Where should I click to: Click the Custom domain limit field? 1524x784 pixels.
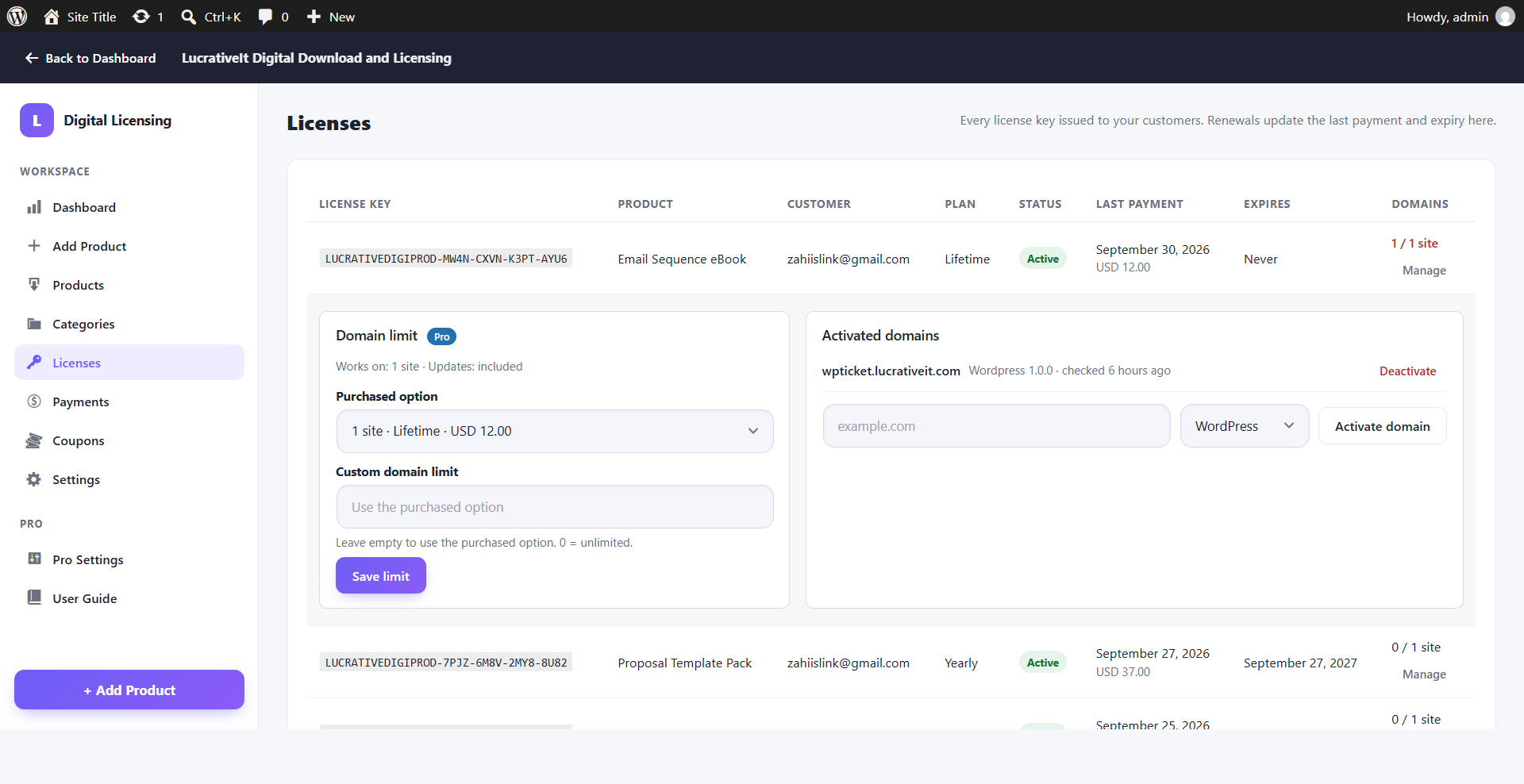pos(555,506)
